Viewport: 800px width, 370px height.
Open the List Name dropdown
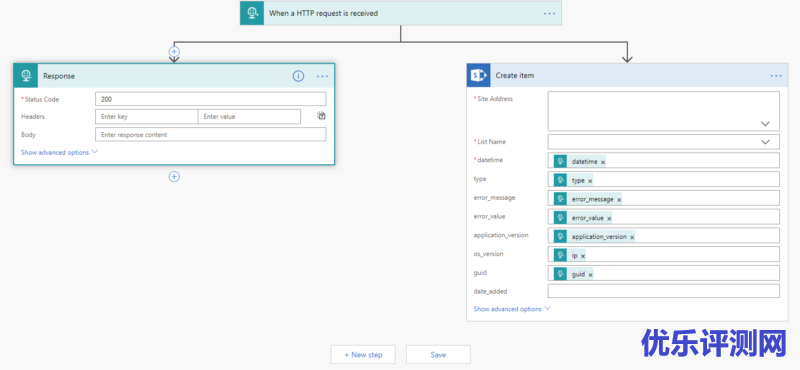(765, 142)
